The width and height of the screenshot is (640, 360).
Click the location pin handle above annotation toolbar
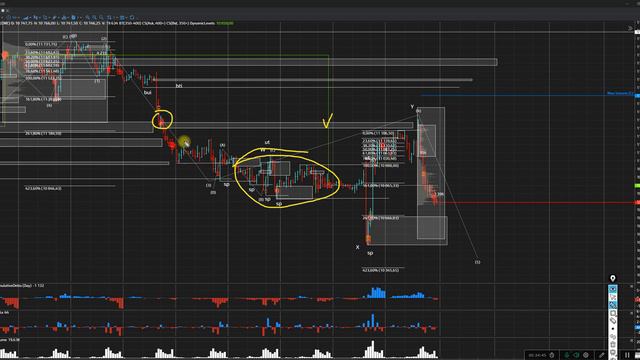613,278
